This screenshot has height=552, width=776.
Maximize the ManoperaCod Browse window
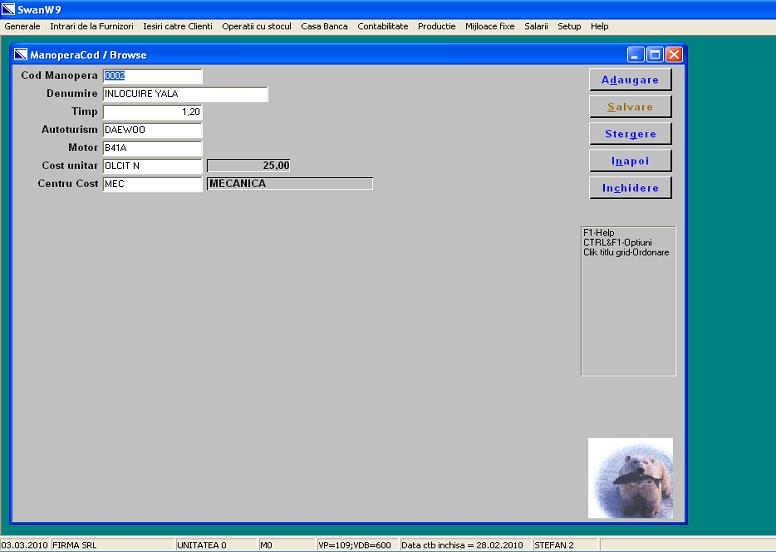(655, 55)
